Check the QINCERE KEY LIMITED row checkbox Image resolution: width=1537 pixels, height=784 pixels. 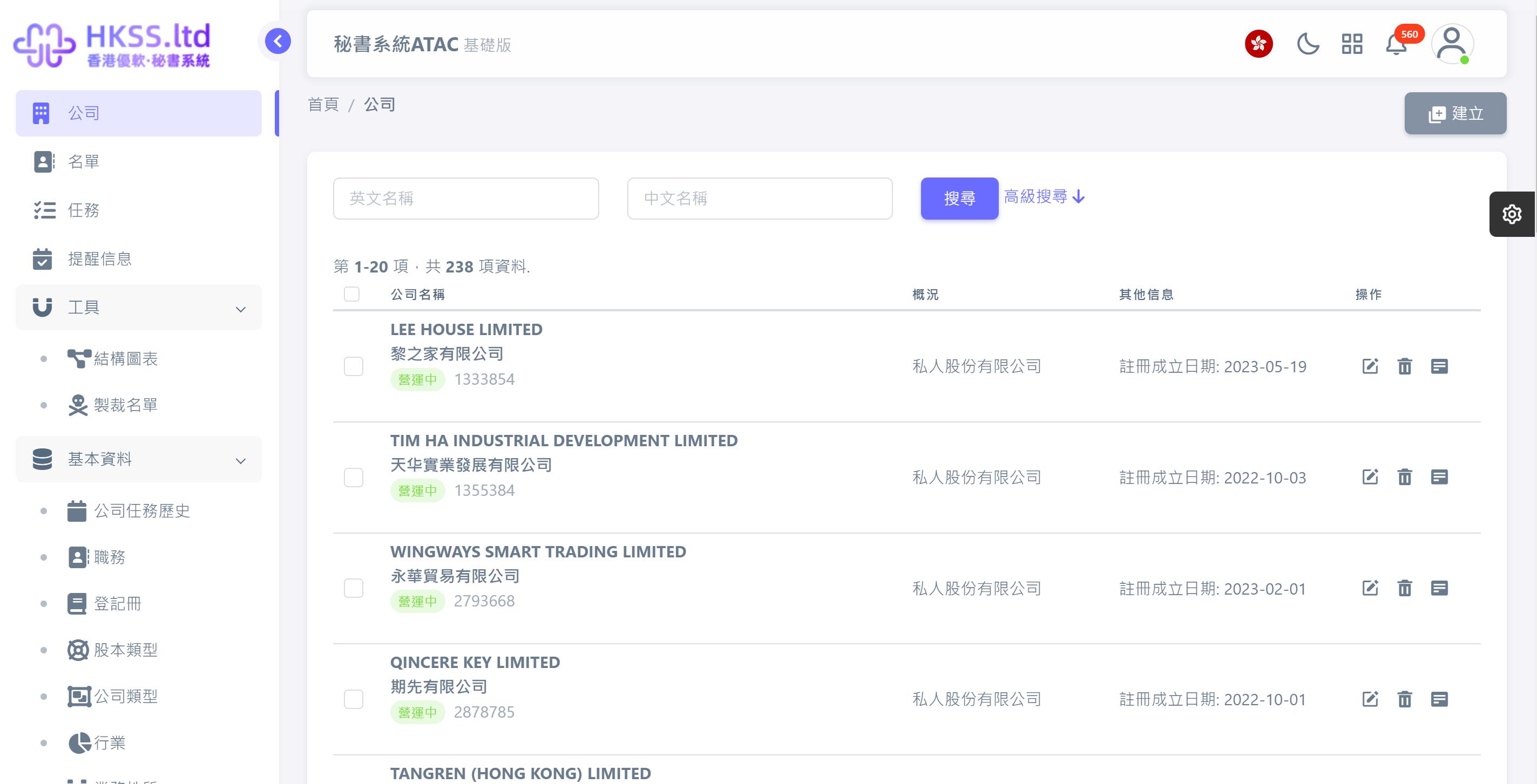354,699
